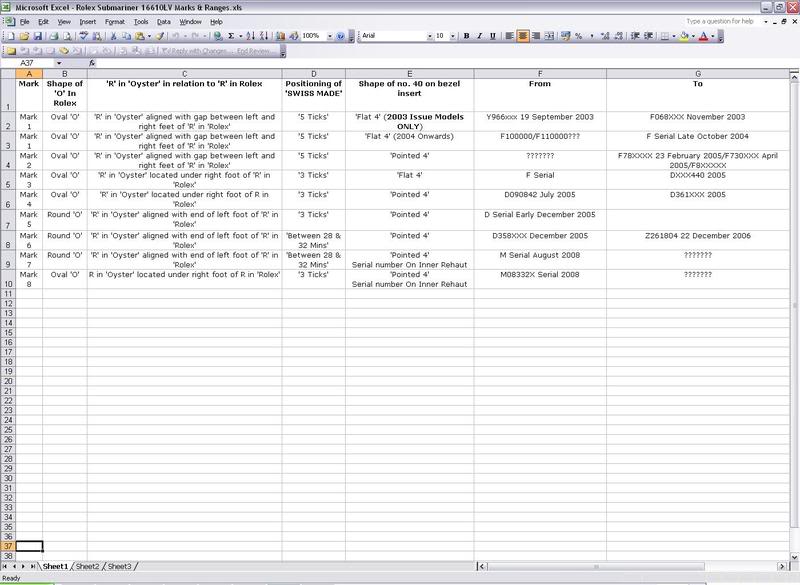Screen dimensions: 800x585
Task: Click the Merge and Center icon
Action: pos(549,36)
